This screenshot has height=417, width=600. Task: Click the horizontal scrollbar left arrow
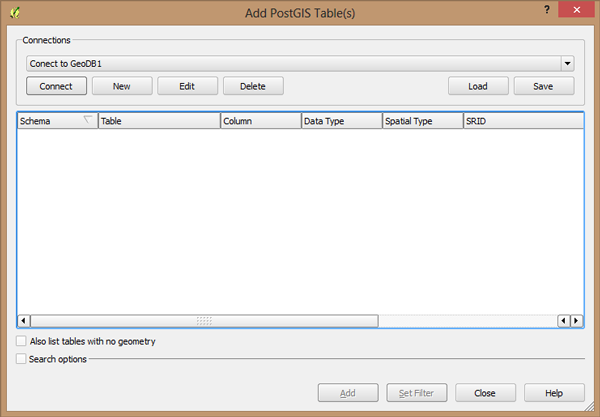24,321
